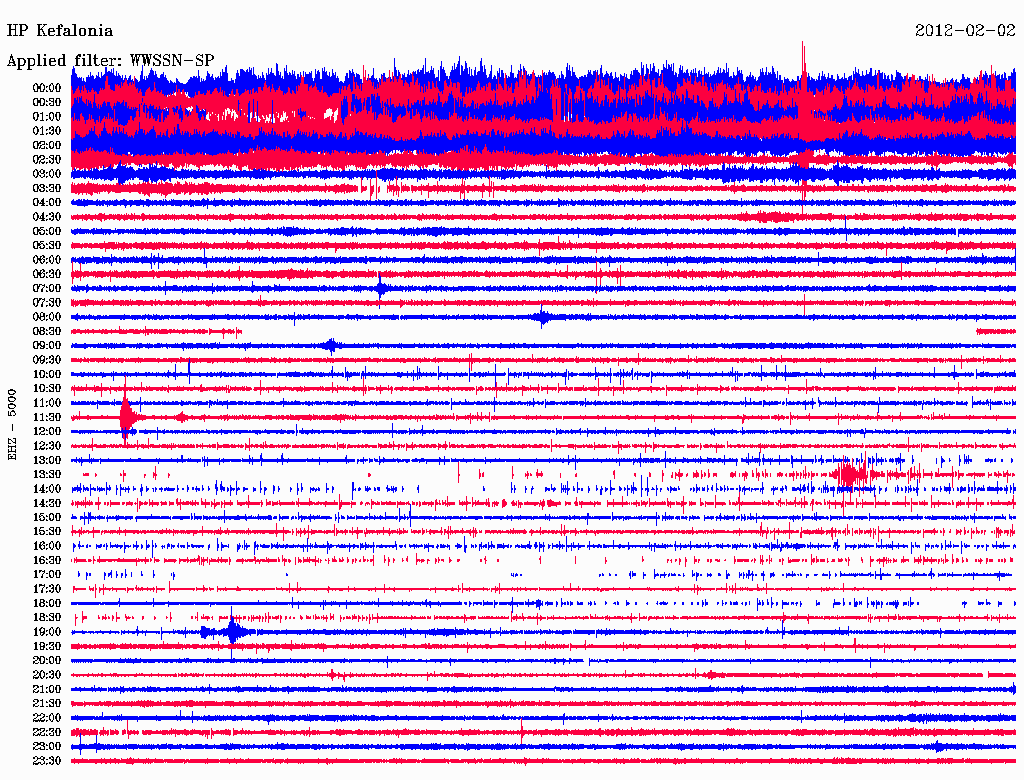Click the 14:30 time label

pos(46,503)
